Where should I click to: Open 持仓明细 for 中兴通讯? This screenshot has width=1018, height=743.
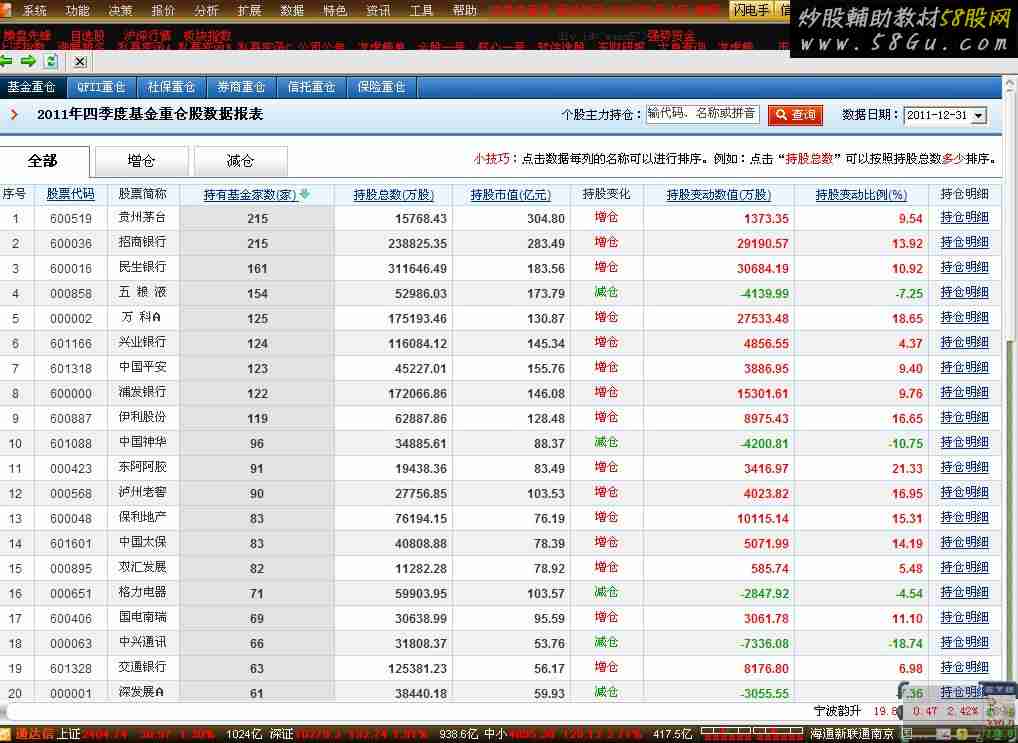tap(965, 642)
